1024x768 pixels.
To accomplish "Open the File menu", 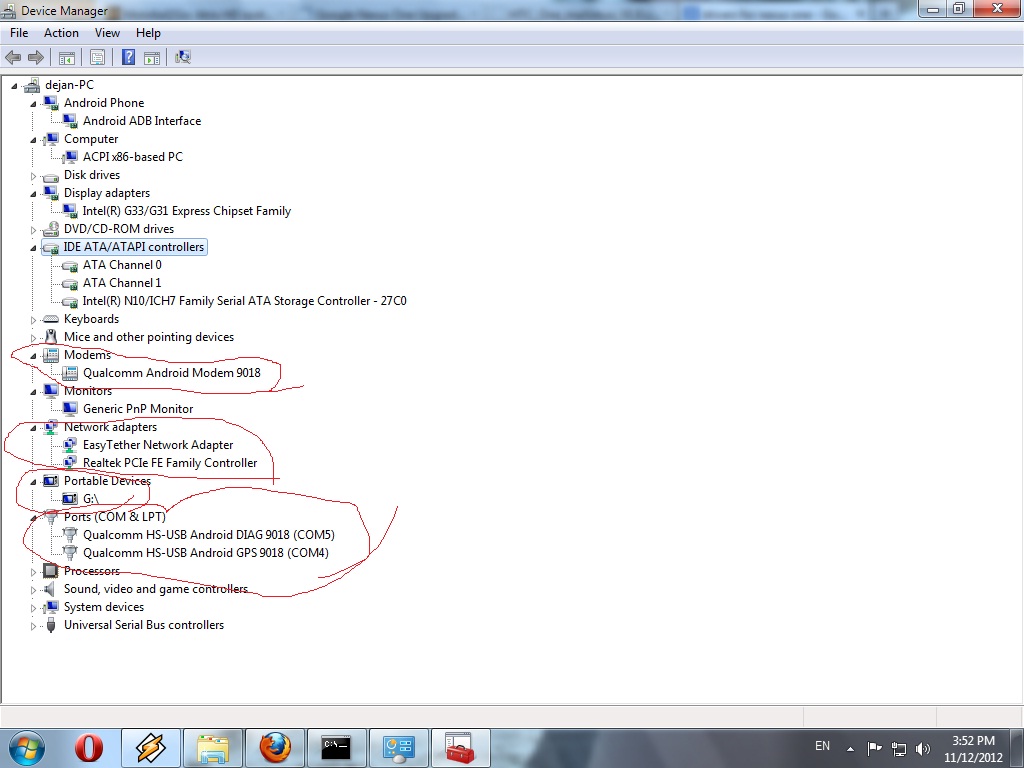I will pyautogui.click(x=19, y=33).
